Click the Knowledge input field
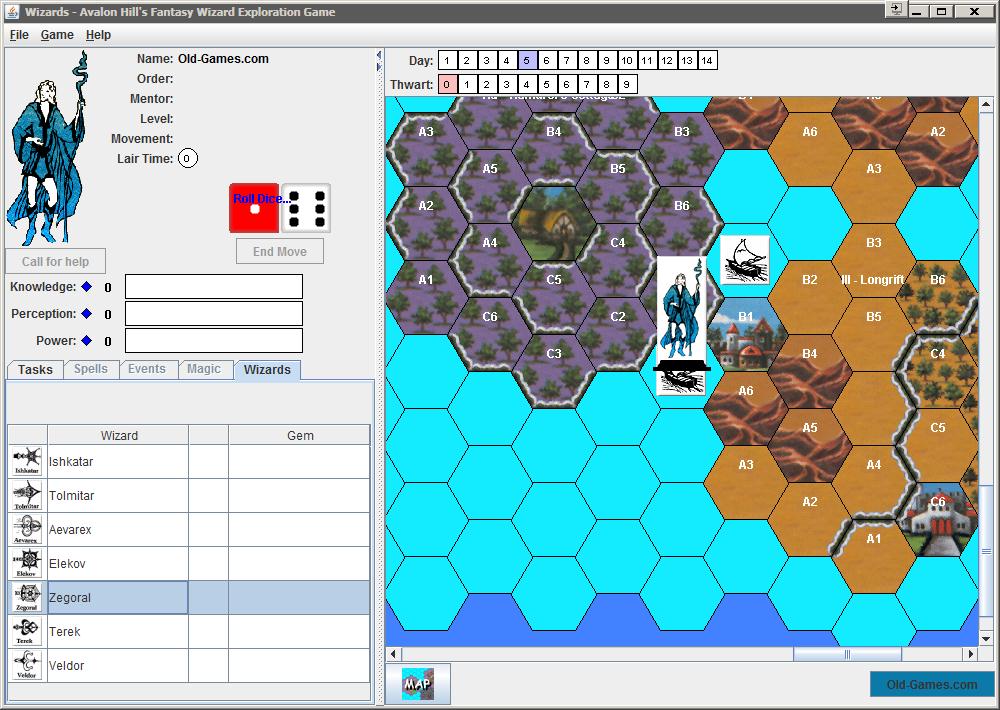This screenshot has height=710, width=1000. point(214,286)
